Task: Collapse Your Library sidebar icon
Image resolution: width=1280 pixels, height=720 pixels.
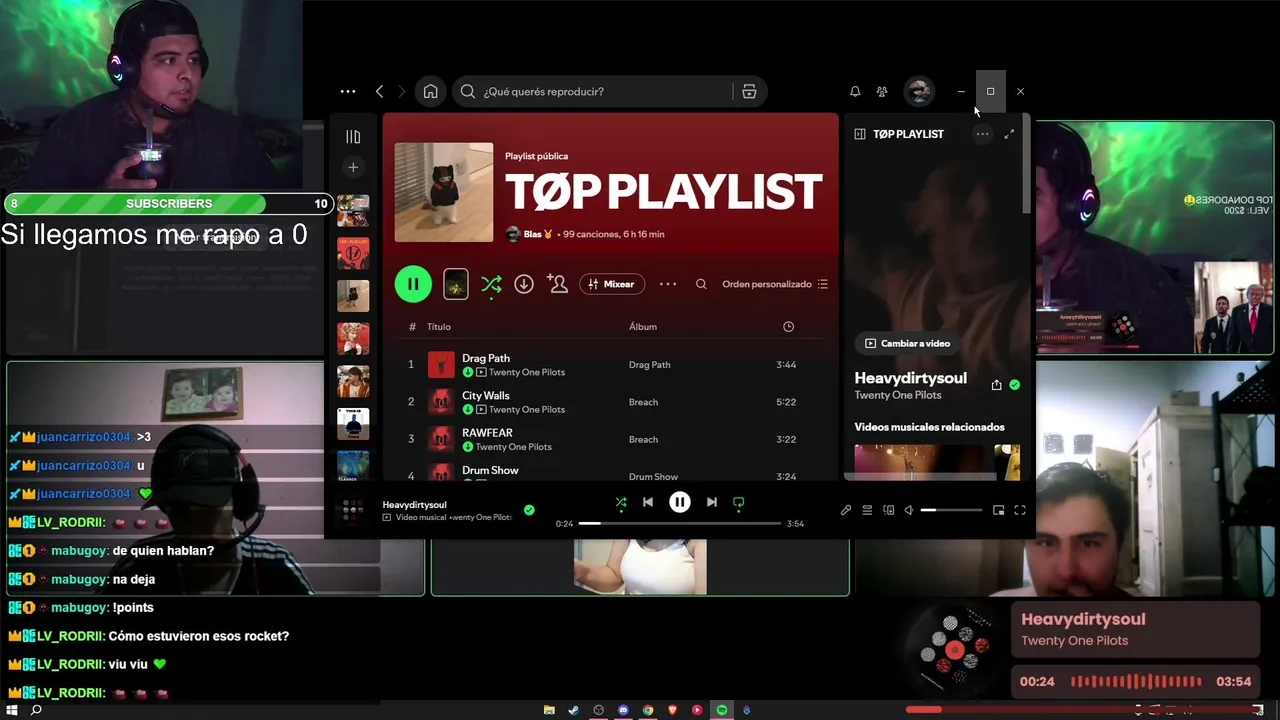Action: (353, 137)
